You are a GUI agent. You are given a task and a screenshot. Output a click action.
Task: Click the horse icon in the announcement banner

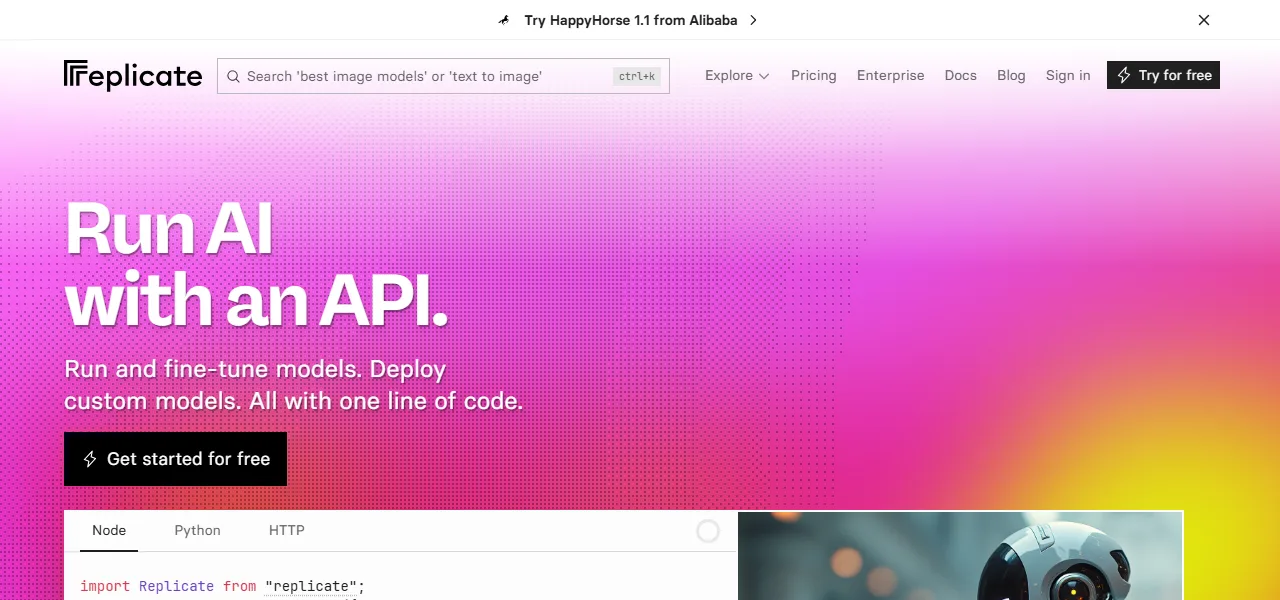(504, 20)
